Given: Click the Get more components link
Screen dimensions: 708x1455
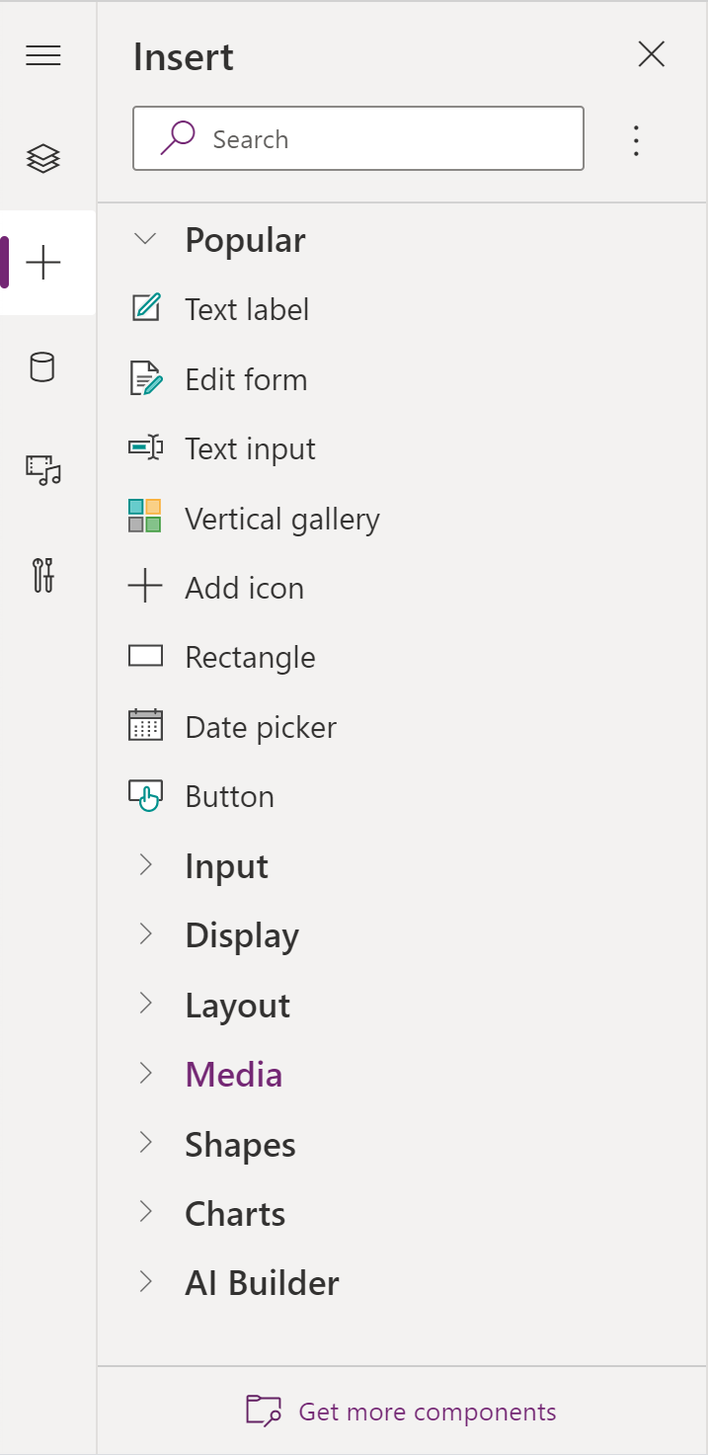Looking at the screenshot, I should (x=427, y=1411).
